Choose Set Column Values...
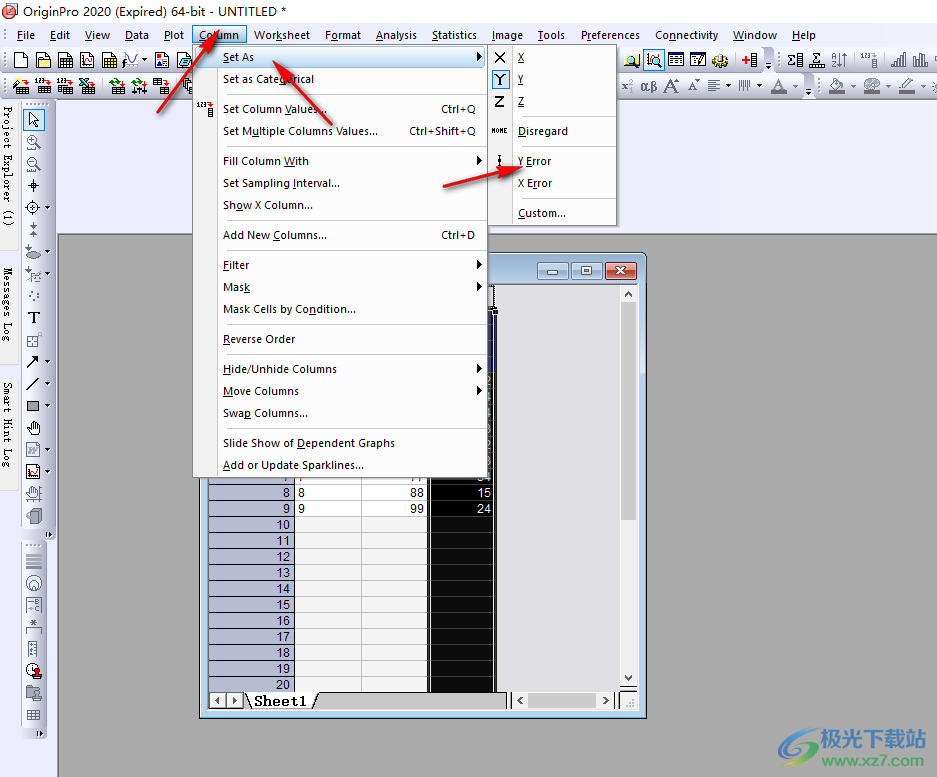 pyautogui.click(x=340, y=109)
